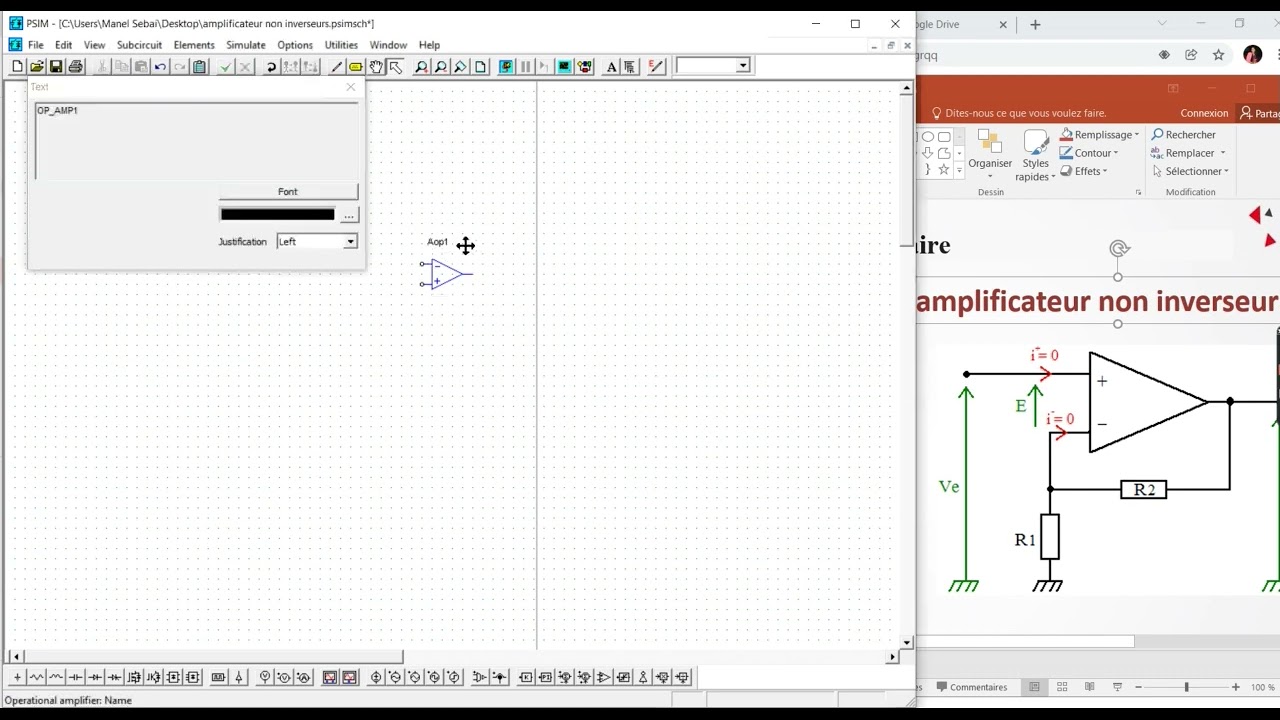Open the Elements menu
1280x720 pixels.
194,45
